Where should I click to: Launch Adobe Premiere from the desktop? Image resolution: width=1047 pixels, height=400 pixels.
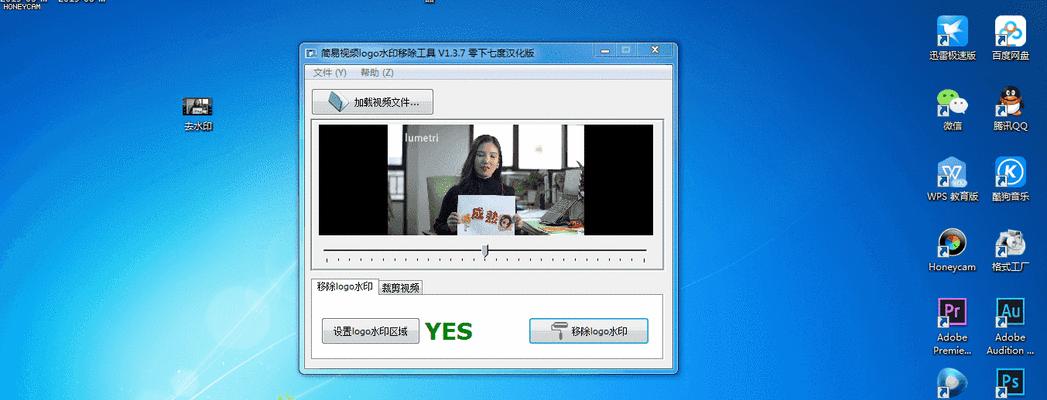[952, 327]
